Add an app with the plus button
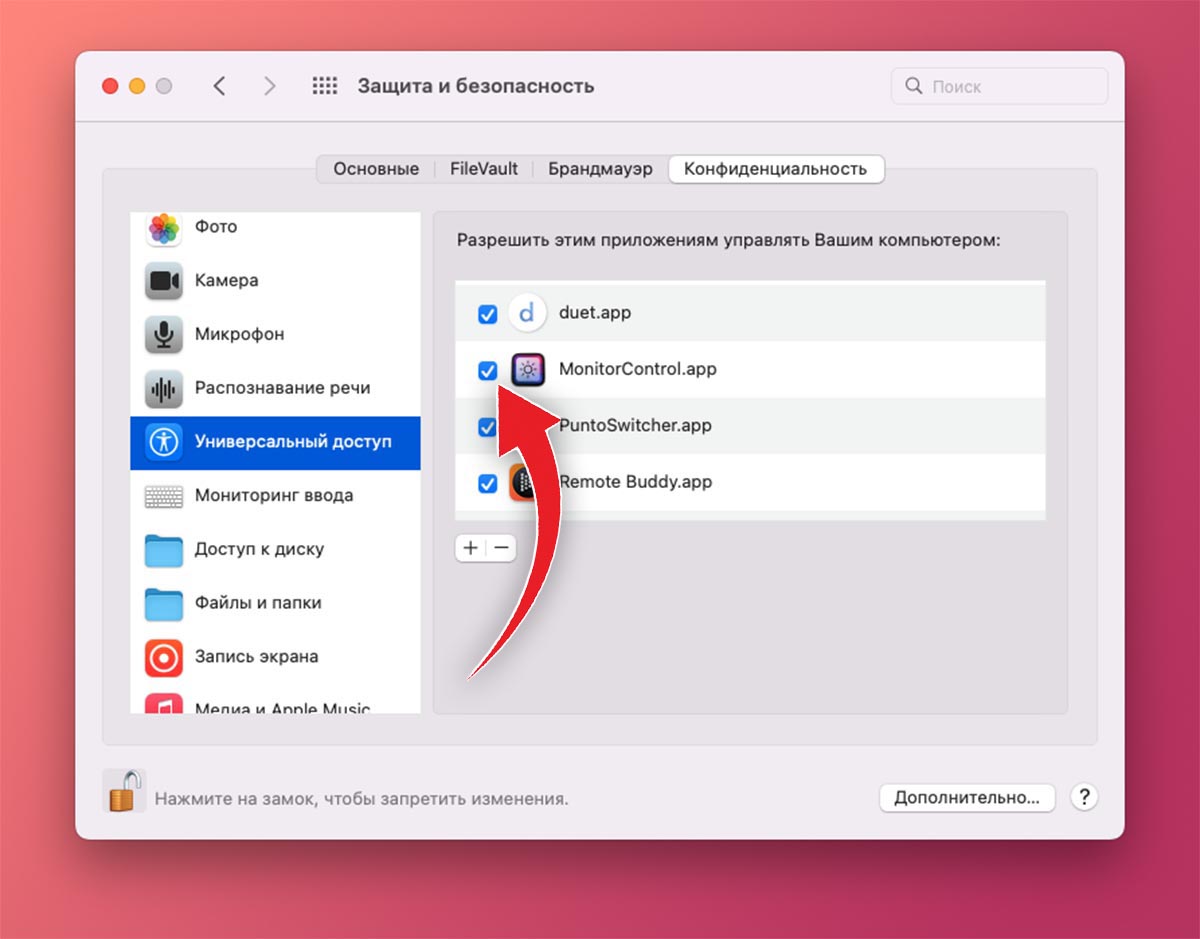Viewport: 1200px width, 939px height. click(471, 548)
